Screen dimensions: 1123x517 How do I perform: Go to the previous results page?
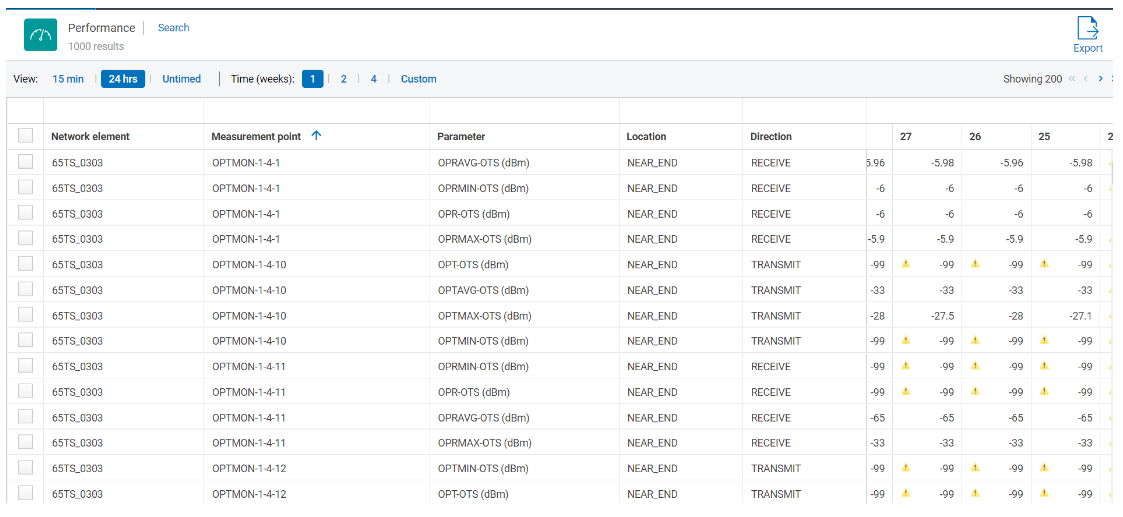click(x=1086, y=79)
